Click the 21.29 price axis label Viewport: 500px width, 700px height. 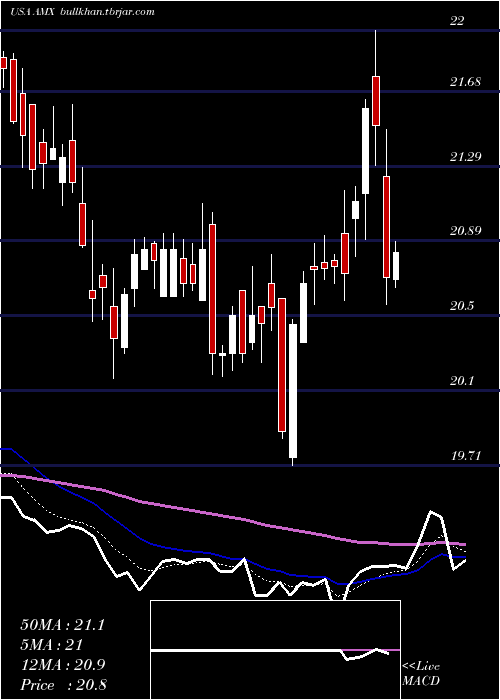click(x=466, y=157)
